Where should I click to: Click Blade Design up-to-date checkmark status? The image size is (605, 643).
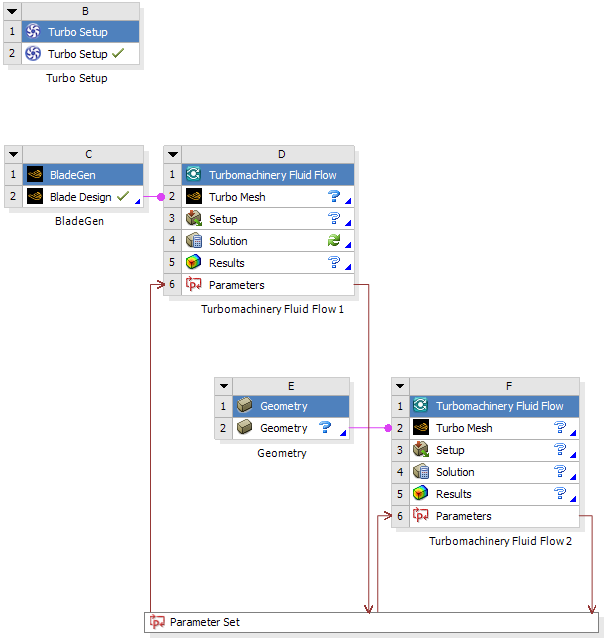tap(123, 196)
